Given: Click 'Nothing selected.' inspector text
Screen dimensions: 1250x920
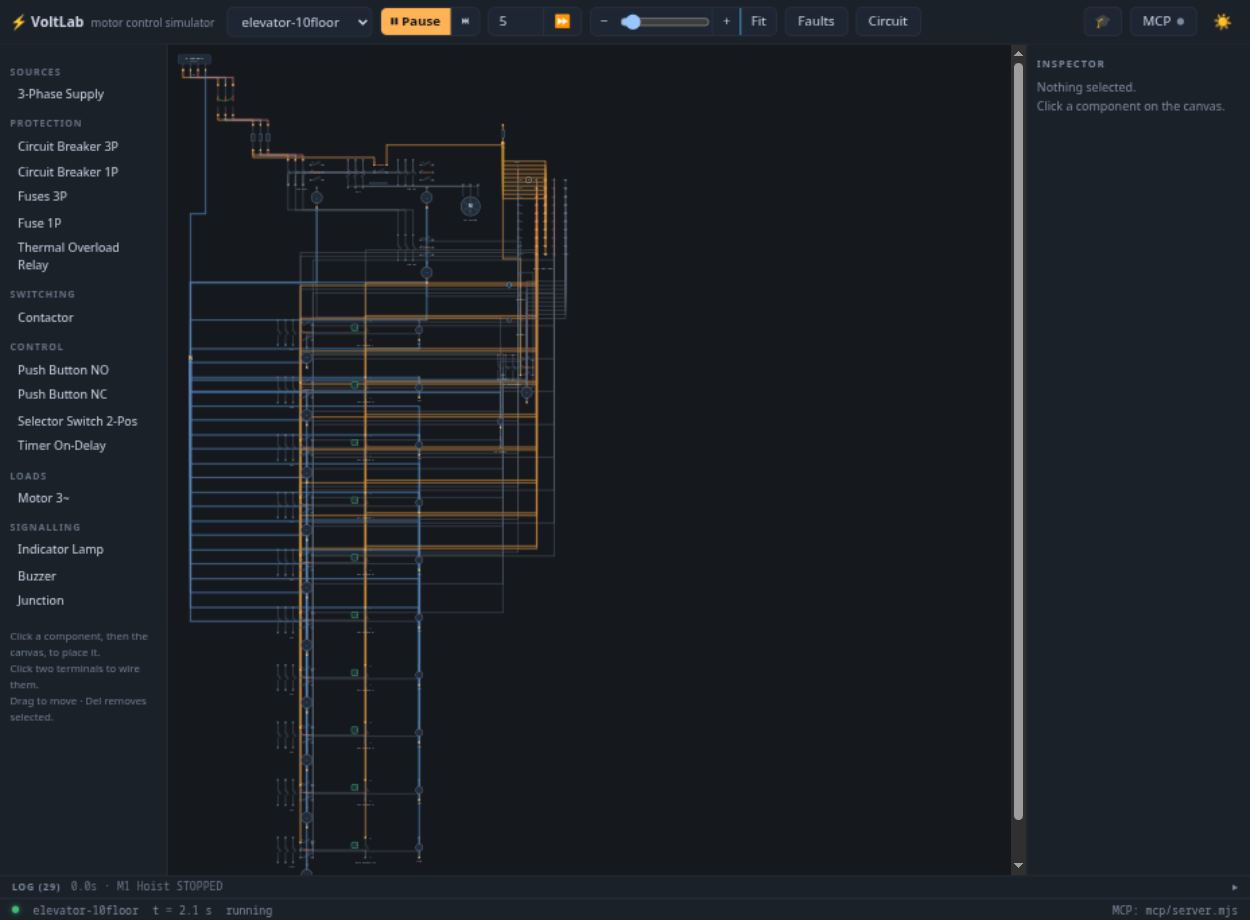Looking at the screenshot, I should click(1086, 87).
